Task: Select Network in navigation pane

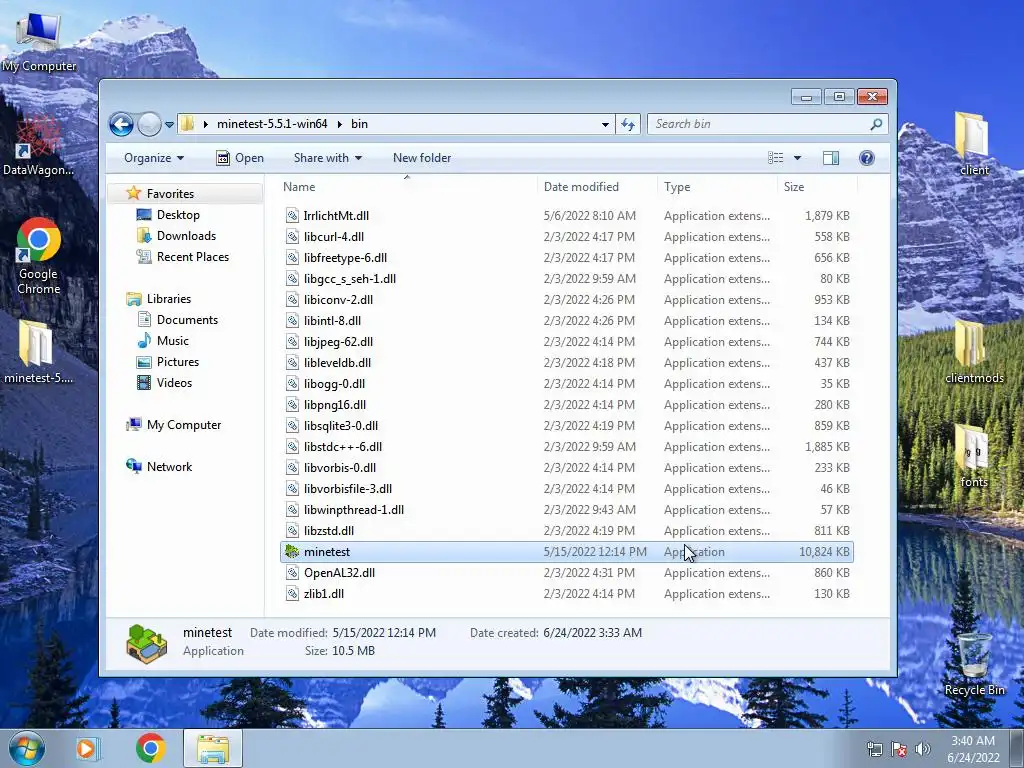Action: pos(169,467)
